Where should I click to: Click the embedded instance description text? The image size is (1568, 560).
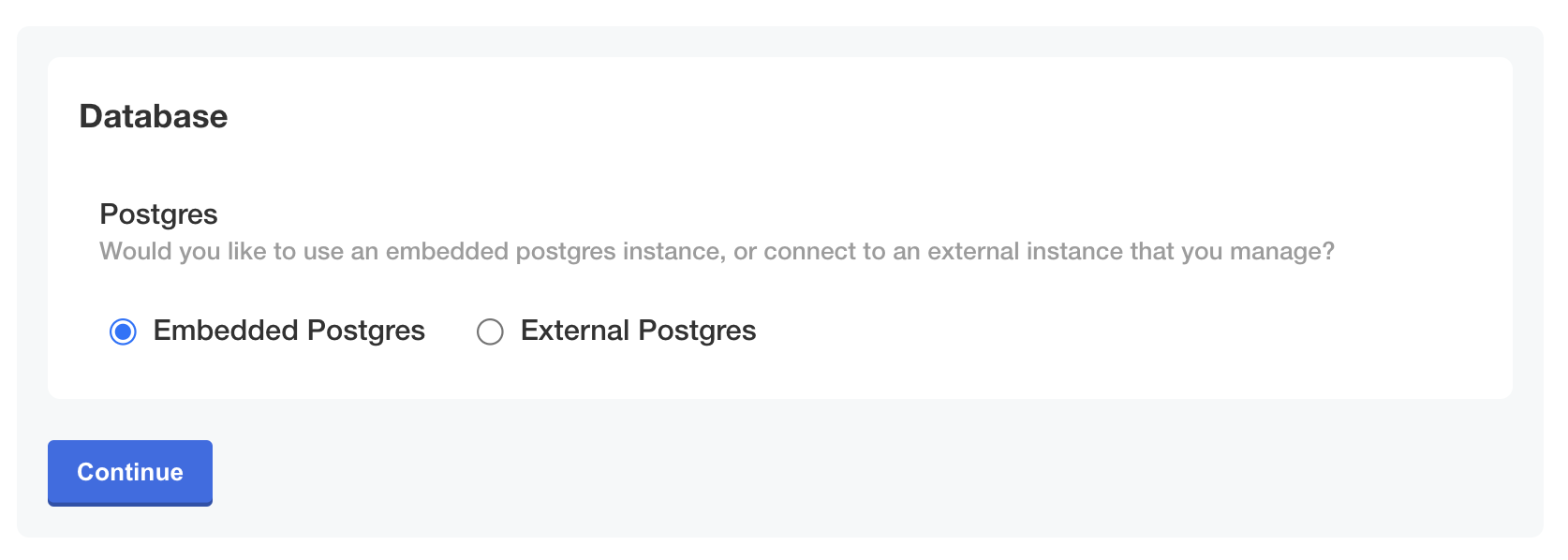click(717, 251)
